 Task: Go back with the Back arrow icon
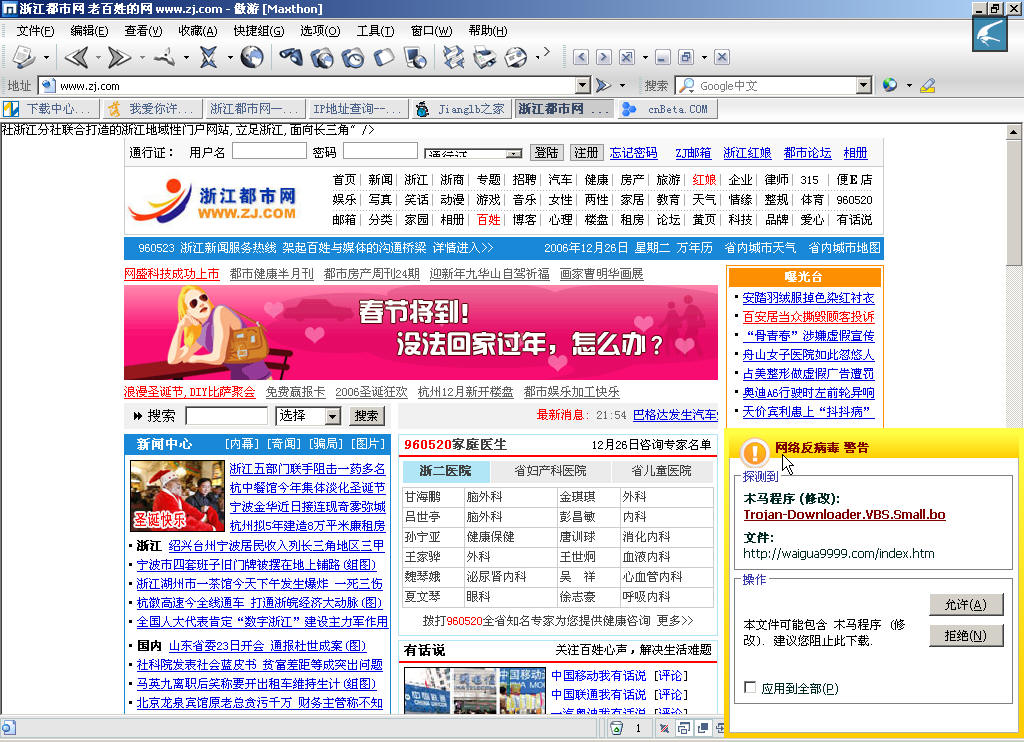(76, 57)
